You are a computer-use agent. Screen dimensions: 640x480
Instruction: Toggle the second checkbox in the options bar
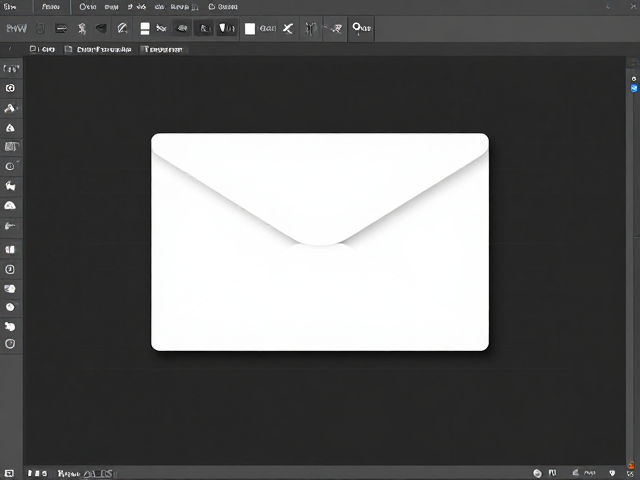tap(69, 49)
